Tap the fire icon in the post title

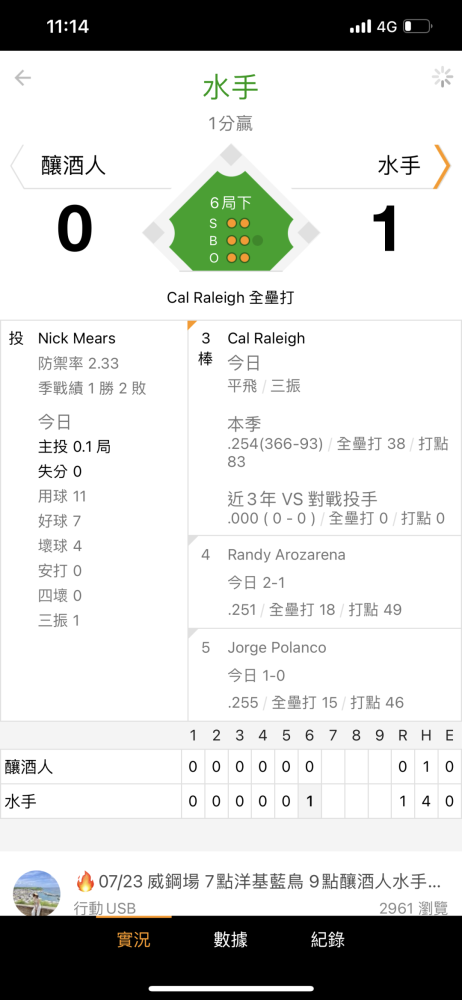pyautogui.click(x=85, y=881)
